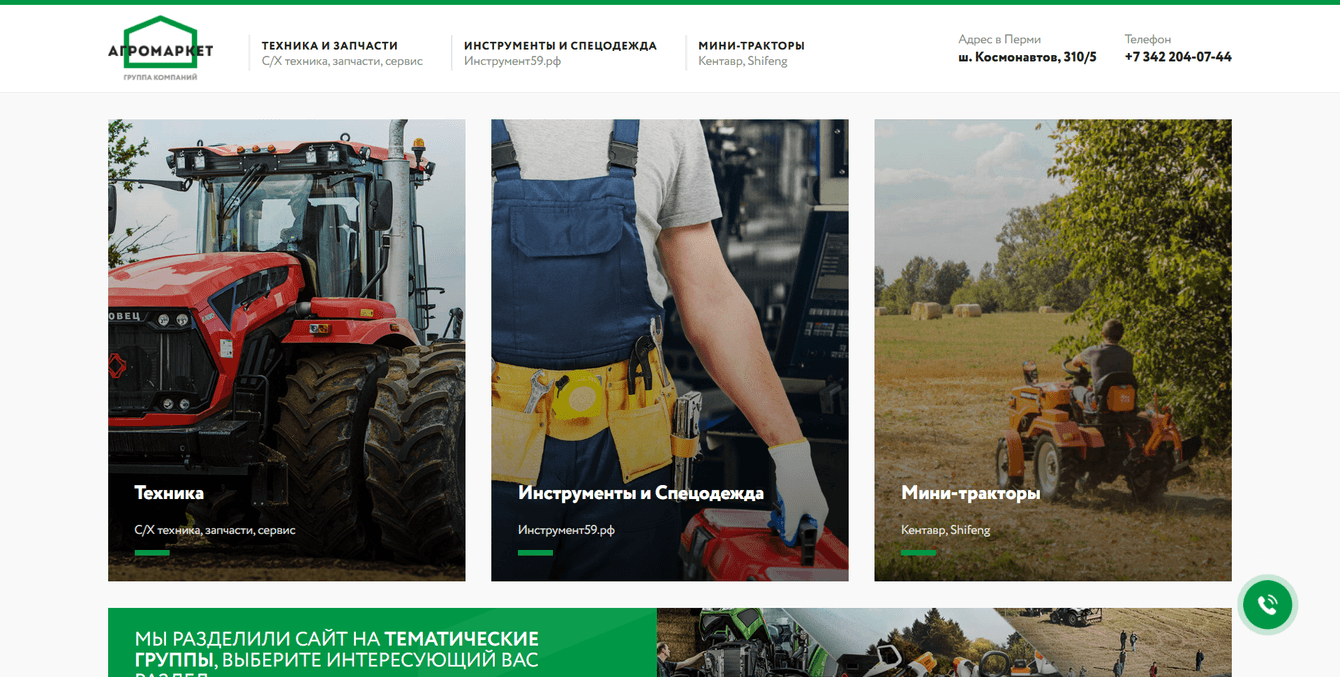This screenshot has height=677, width=1340.
Task: Click the Адрес в Перми label
Action: point(999,39)
